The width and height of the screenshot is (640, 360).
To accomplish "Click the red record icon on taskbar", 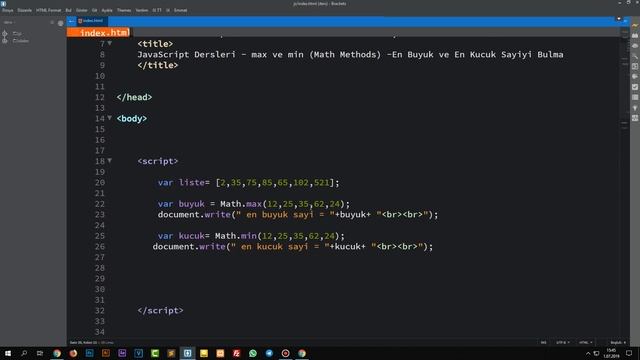I will (285, 353).
